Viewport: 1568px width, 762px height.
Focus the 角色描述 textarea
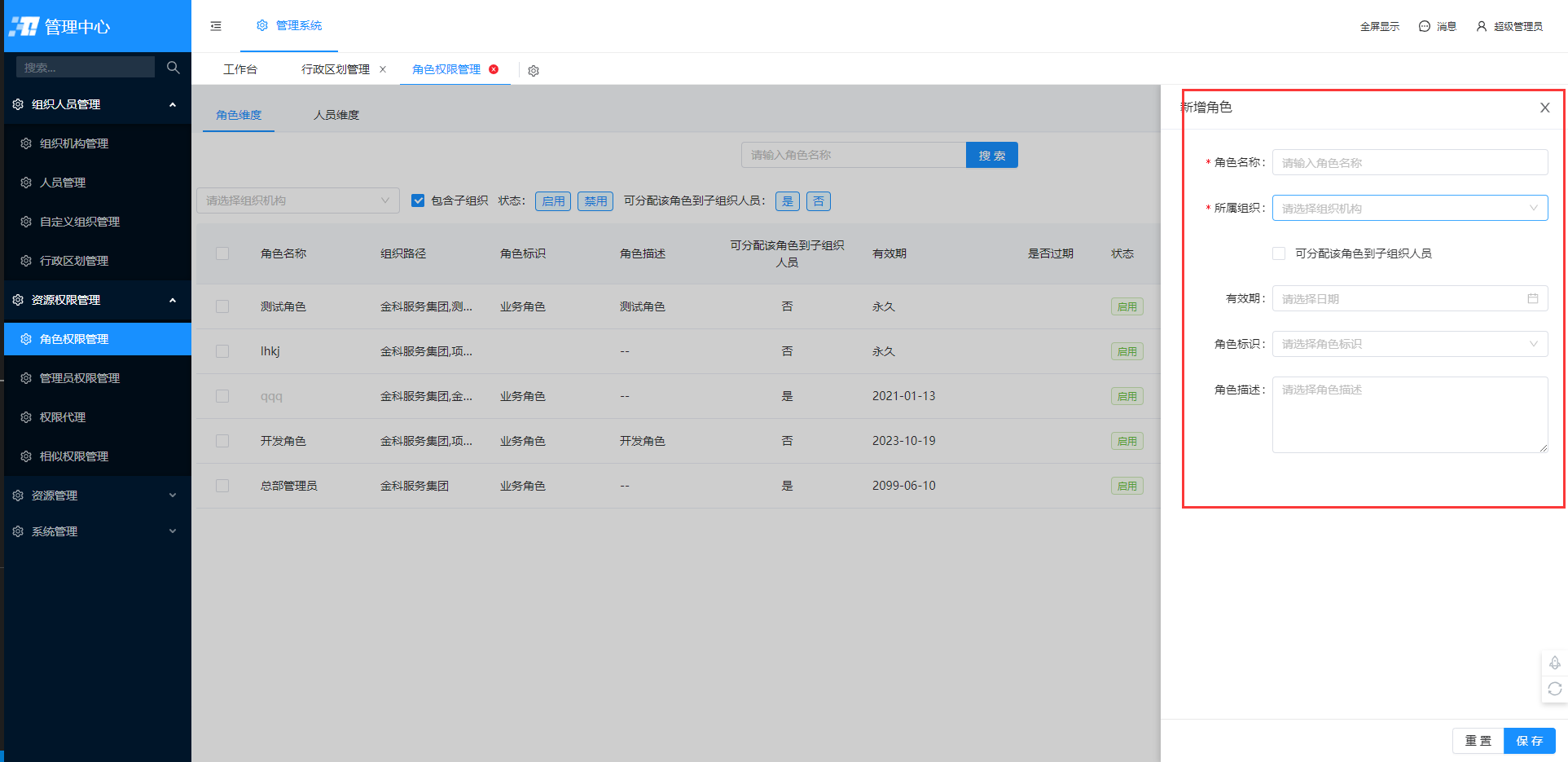point(1410,415)
